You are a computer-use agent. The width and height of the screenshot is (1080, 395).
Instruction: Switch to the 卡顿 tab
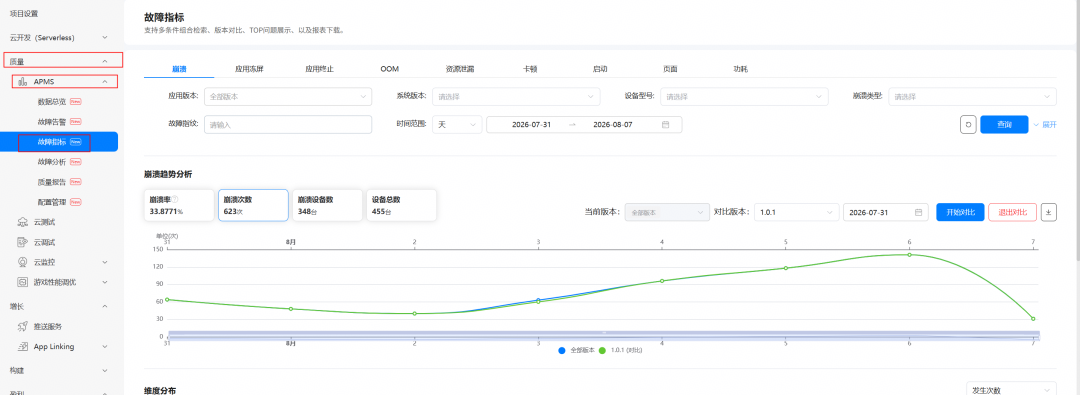click(x=530, y=69)
